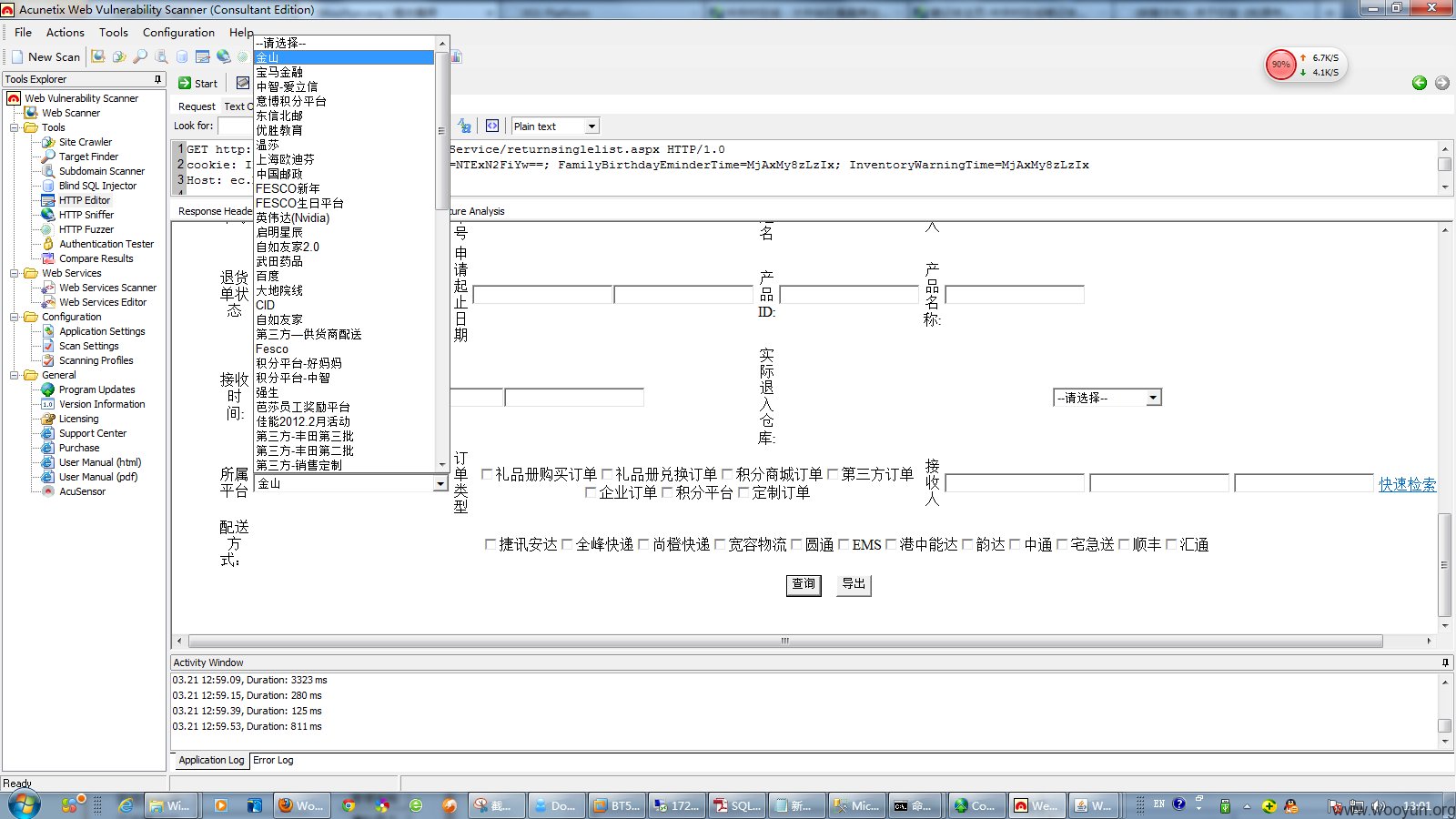Select Site Crawler in the tree
The width and height of the screenshot is (1456, 819).
pos(86,142)
